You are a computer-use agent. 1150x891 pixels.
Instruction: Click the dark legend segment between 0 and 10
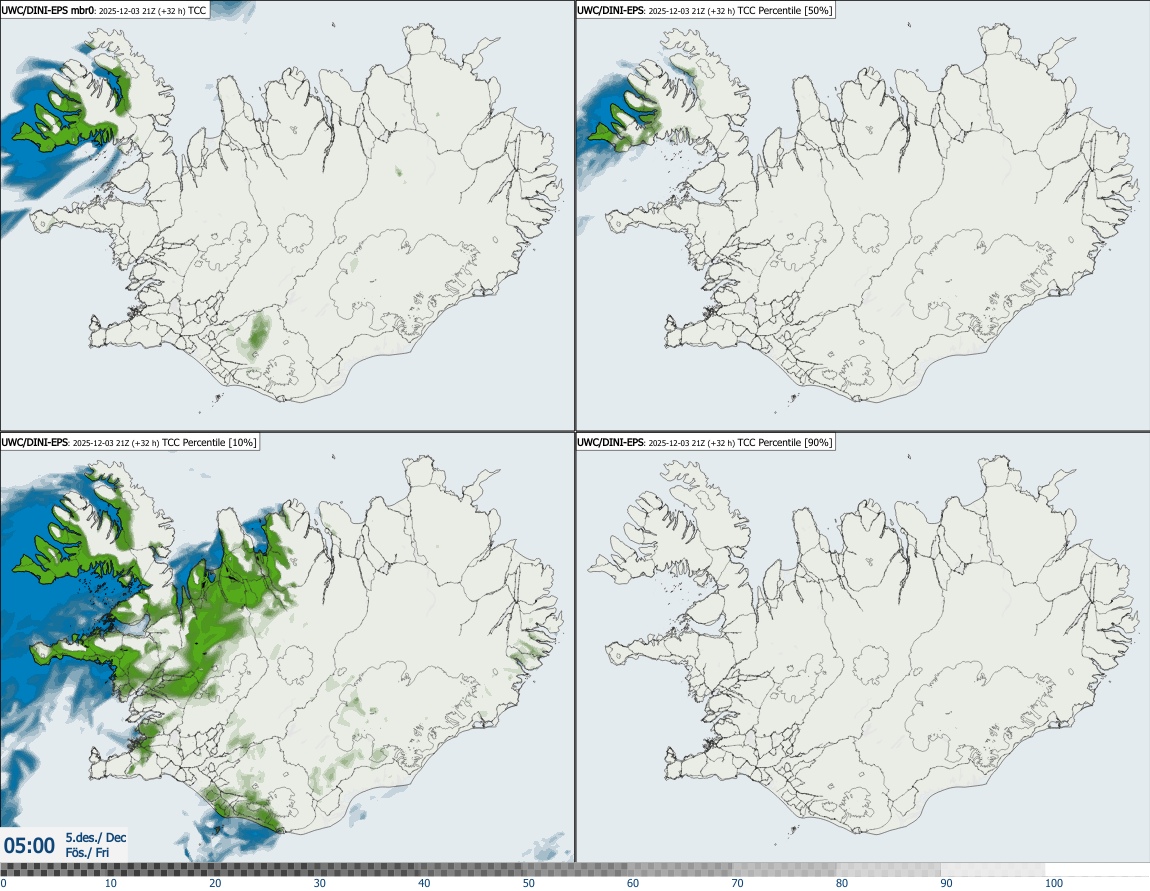[52, 870]
